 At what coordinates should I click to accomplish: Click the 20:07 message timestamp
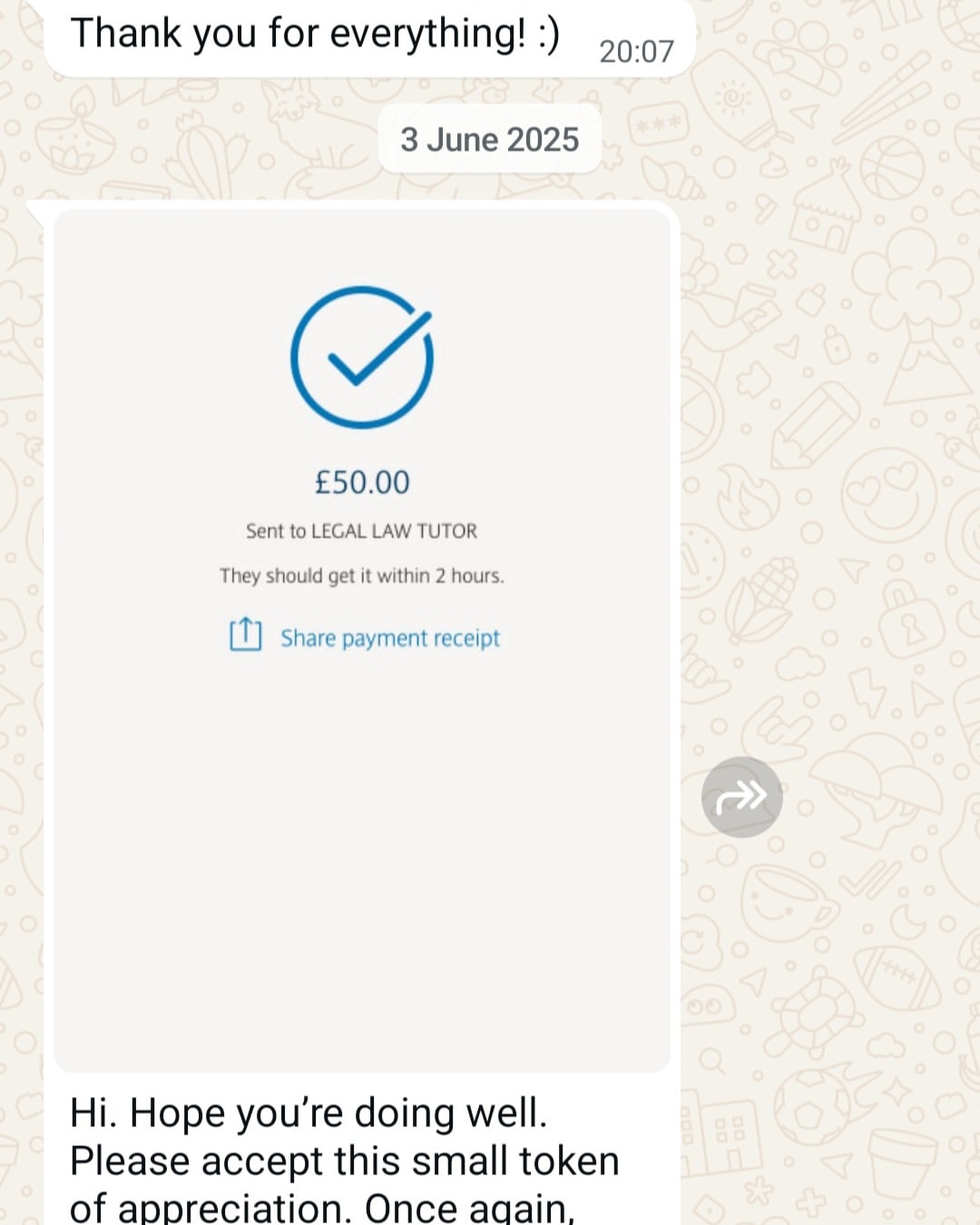[636, 52]
